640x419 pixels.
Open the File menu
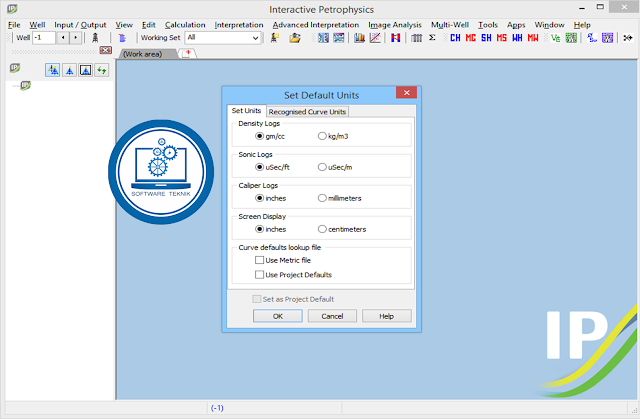14,25
